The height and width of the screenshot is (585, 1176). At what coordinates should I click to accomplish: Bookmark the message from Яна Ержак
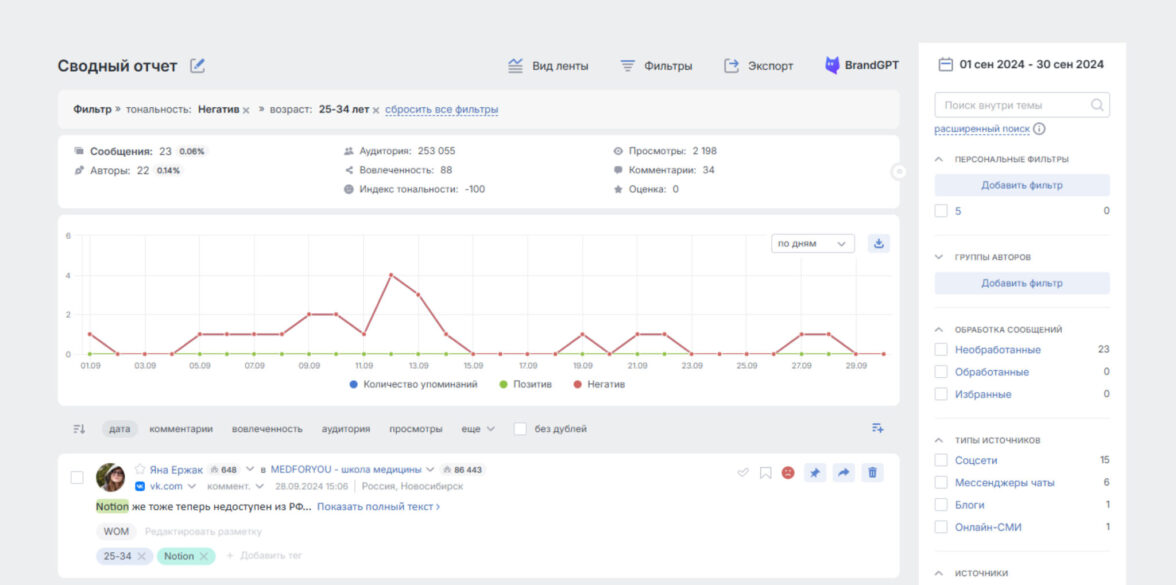point(765,473)
